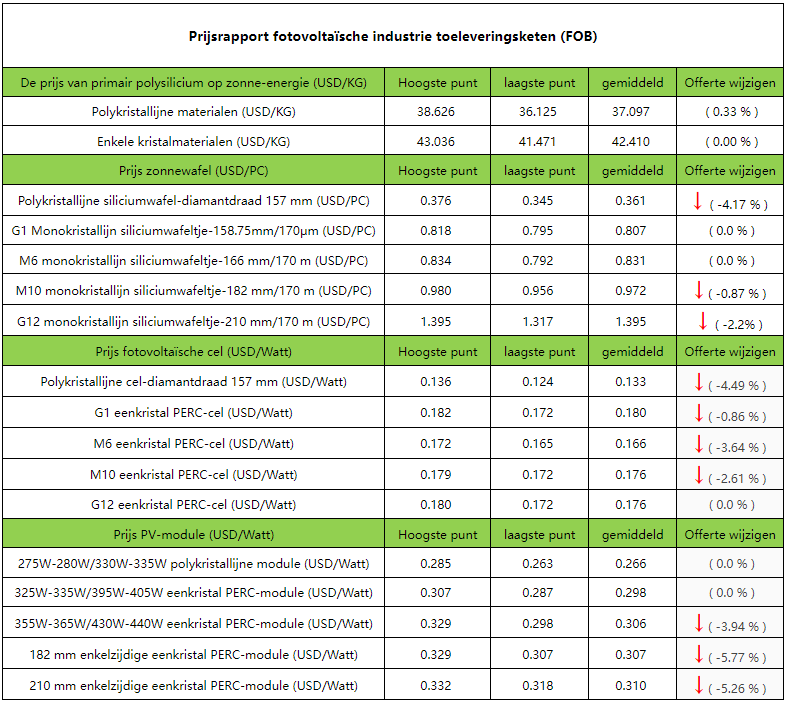Click 'M10 monokristallijn siliciumwafeltje-182 mm/170 m' label
The height and width of the screenshot is (703, 789).
pos(194,291)
